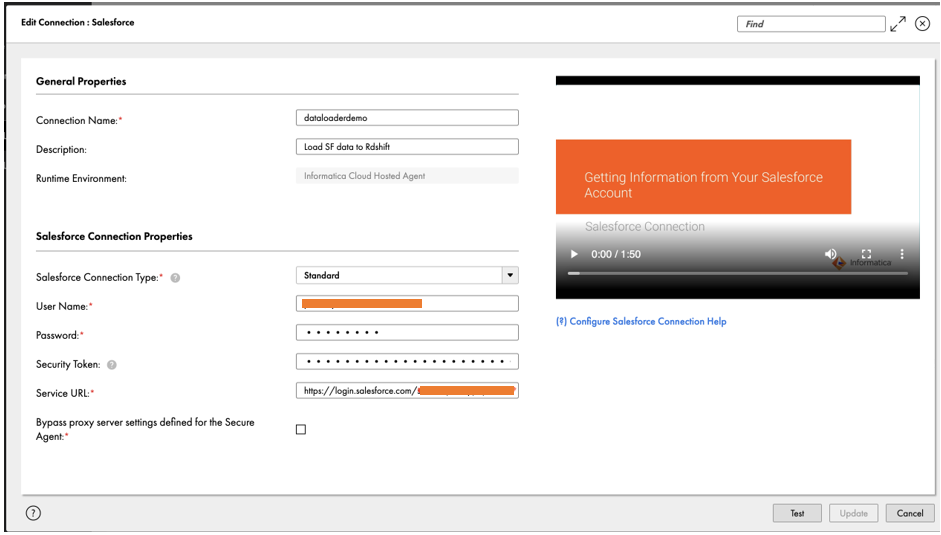
Task: Click the Description input field
Action: [x=407, y=147]
